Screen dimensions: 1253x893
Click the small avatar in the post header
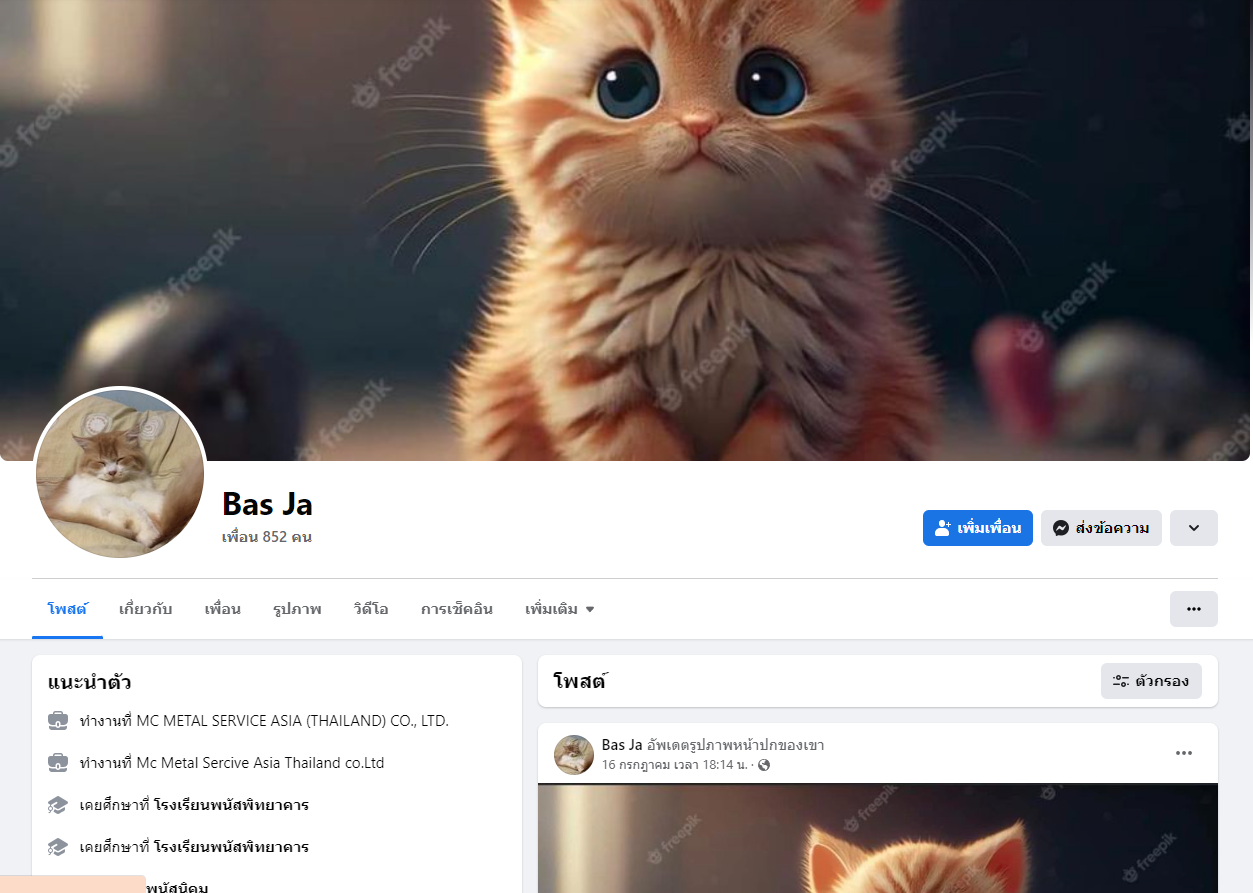(574, 755)
